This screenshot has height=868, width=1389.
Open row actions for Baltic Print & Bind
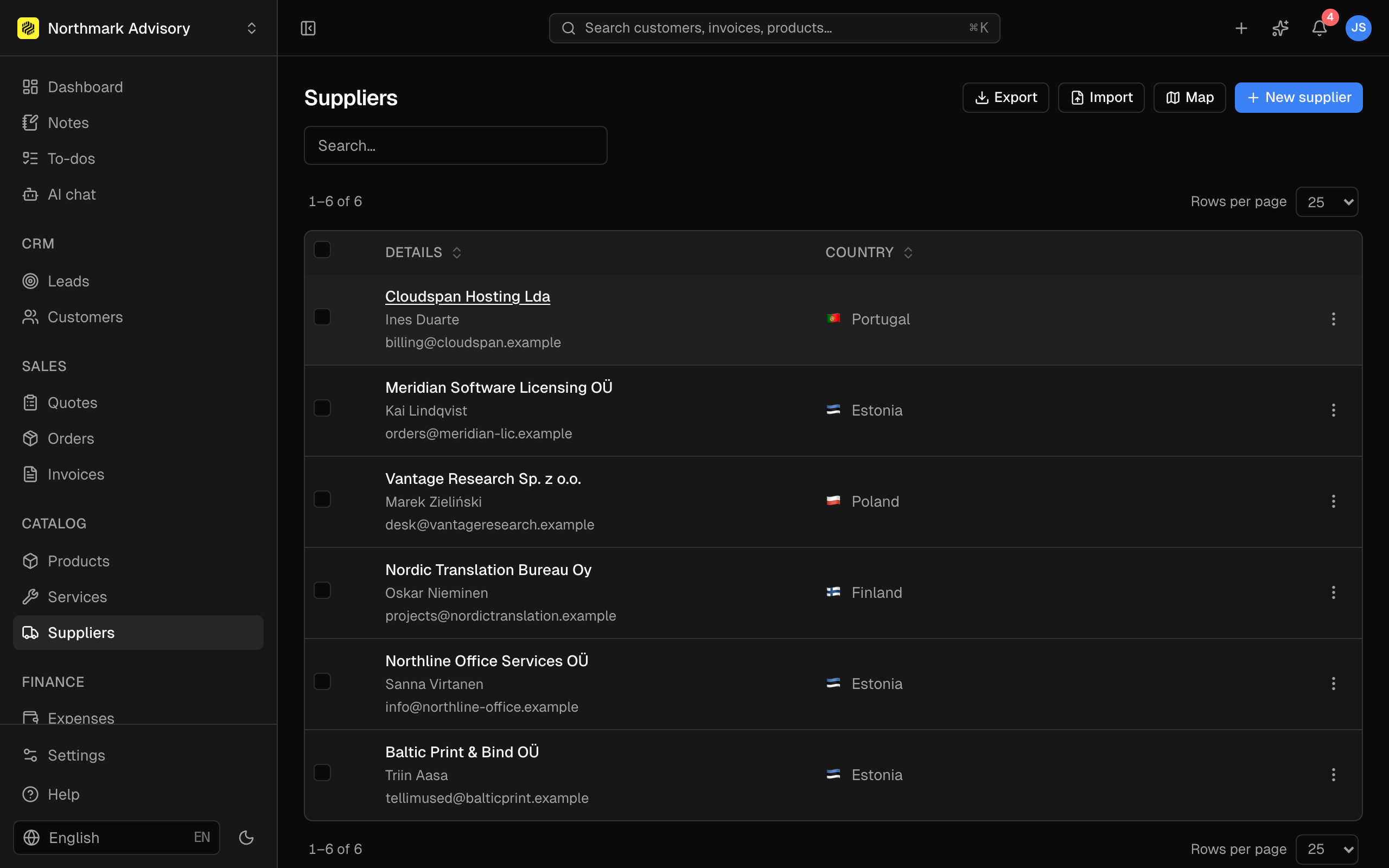click(1333, 775)
